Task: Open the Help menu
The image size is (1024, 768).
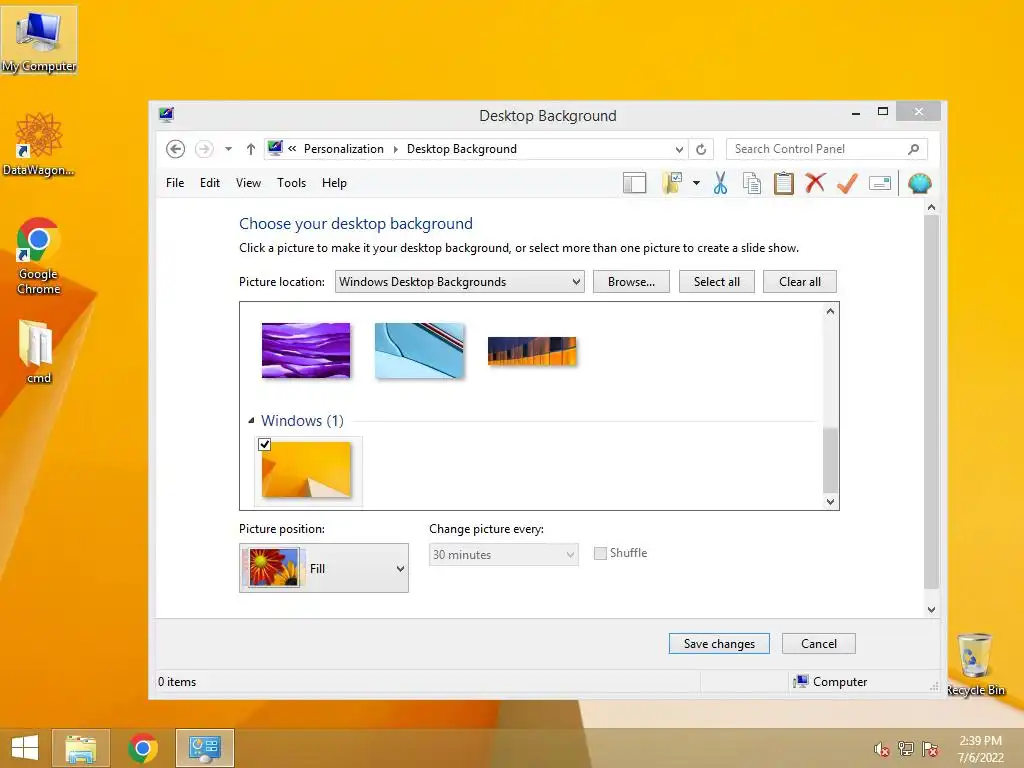Action: click(334, 183)
